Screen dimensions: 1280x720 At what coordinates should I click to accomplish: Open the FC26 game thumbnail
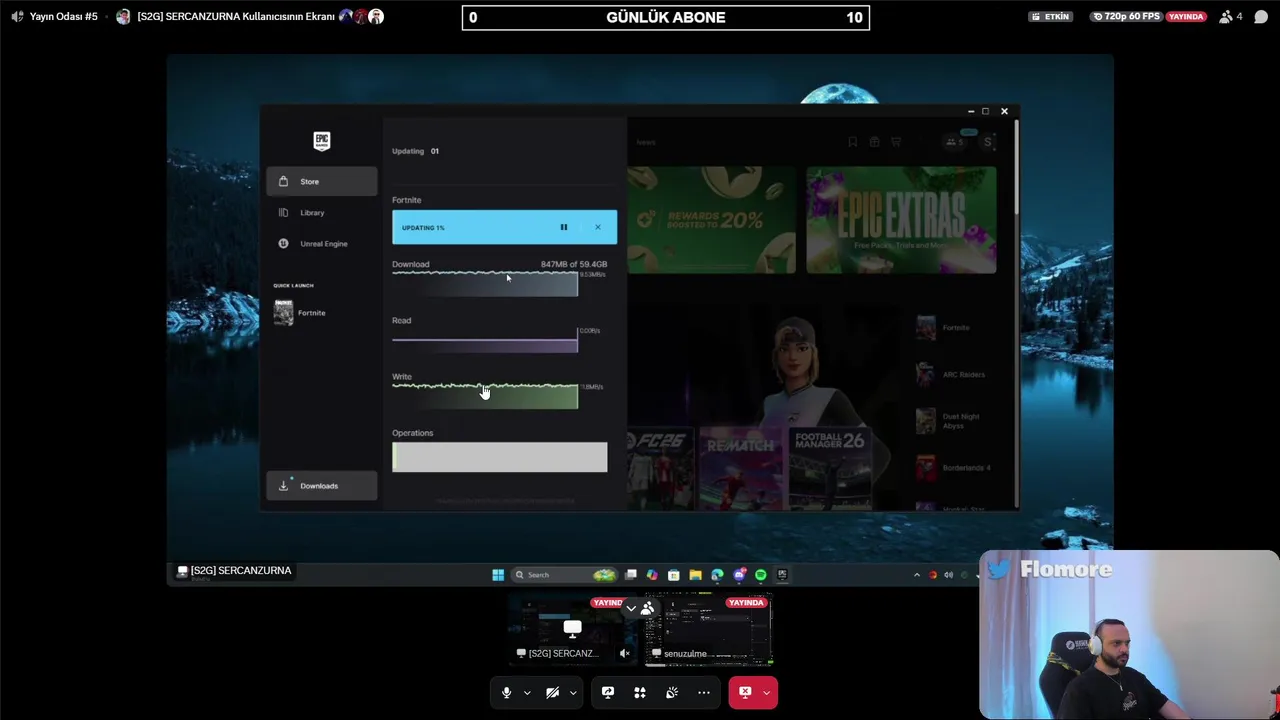(660, 468)
